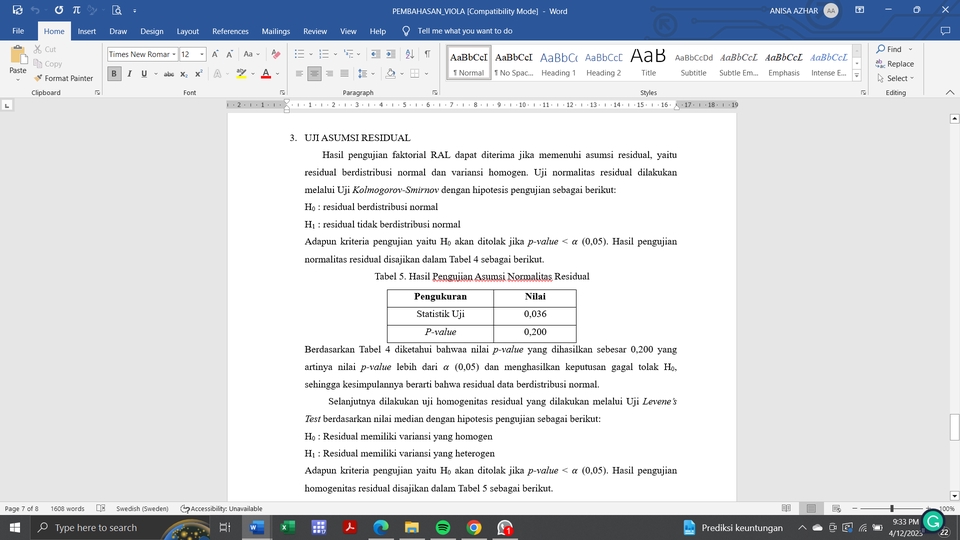
Task: Open font name dropdown
Action: pyautogui.click(x=174, y=54)
